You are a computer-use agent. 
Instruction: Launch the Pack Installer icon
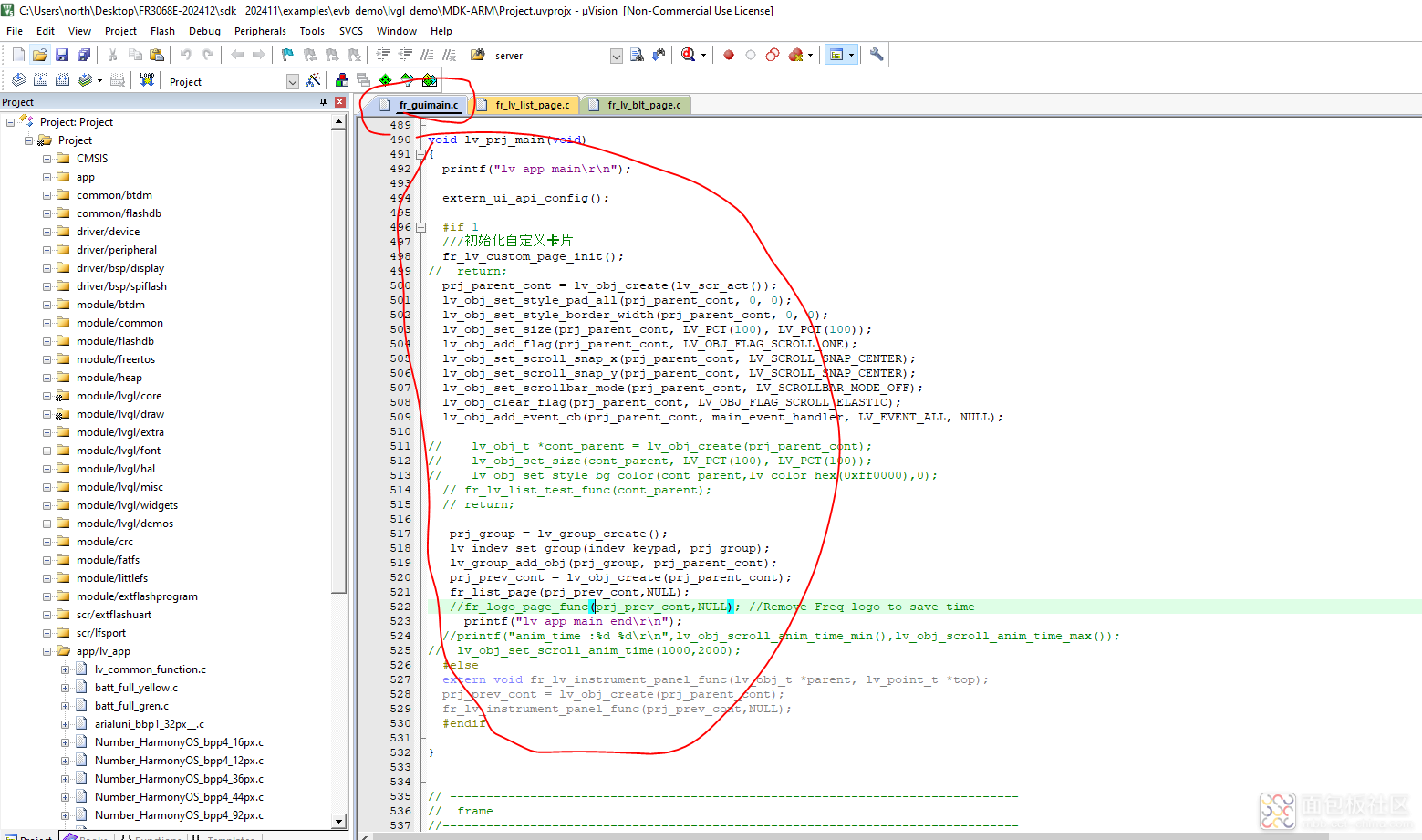pos(430,80)
